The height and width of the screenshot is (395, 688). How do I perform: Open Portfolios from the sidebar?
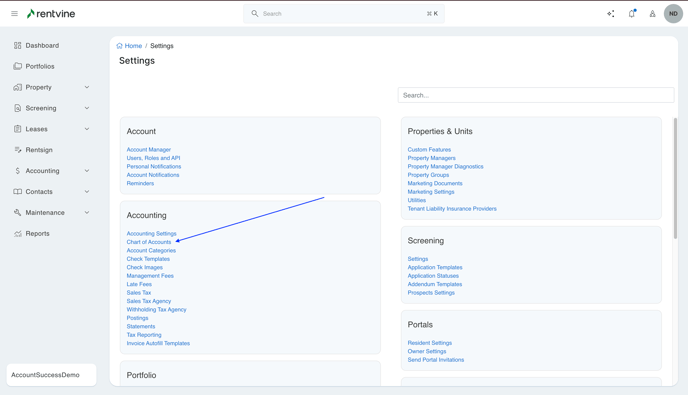pyautogui.click(x=40, y=66)
